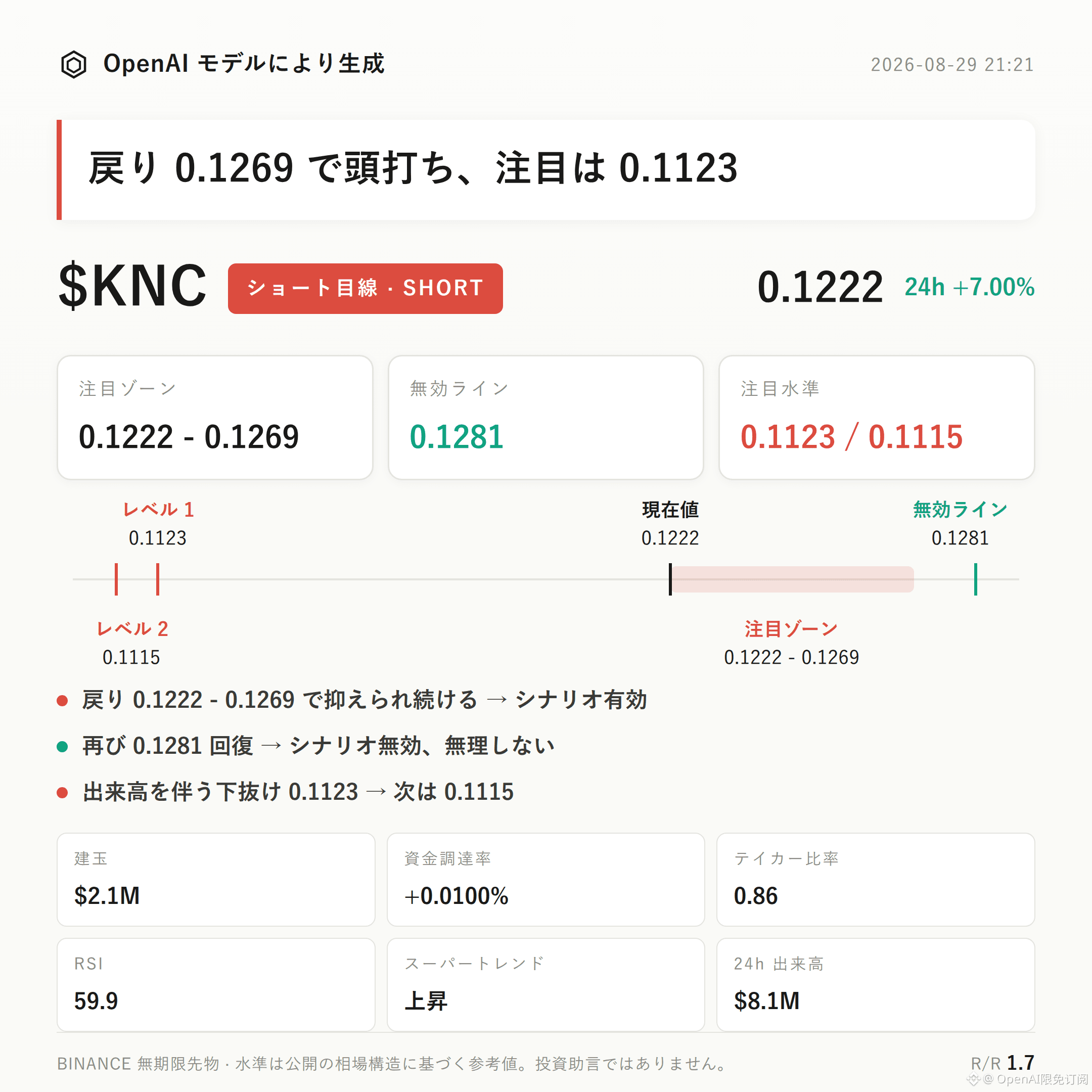Click the '注目ゾーン' card label at top left
Viewport: 1092px width, 1092px height.
click(127, 388)
